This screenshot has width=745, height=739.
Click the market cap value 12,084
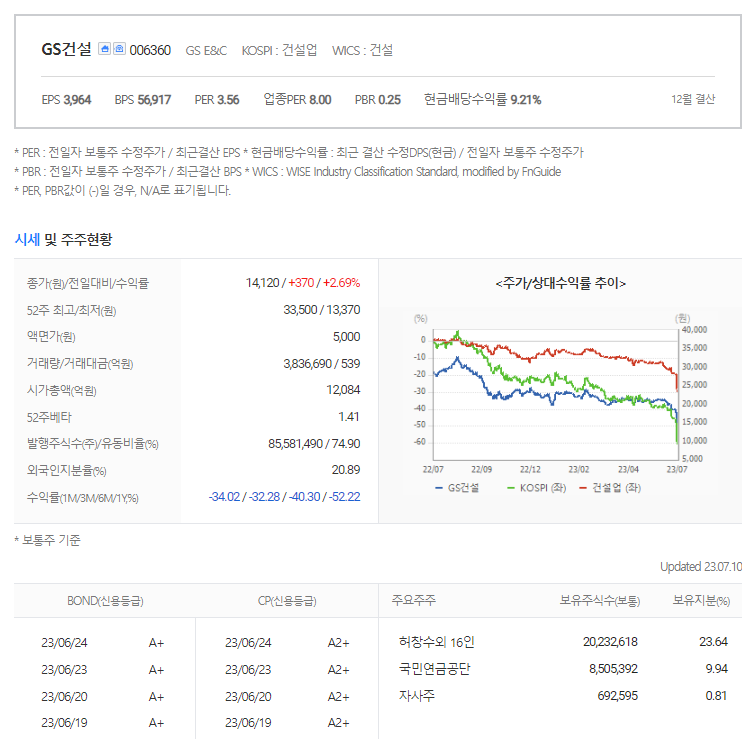point(343,390)
